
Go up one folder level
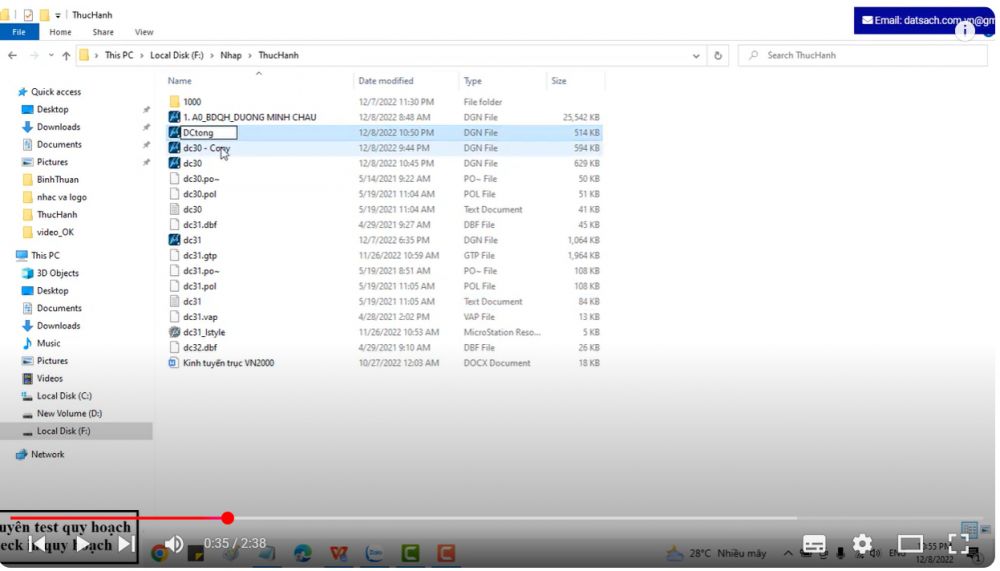click(x=66, y=56)
